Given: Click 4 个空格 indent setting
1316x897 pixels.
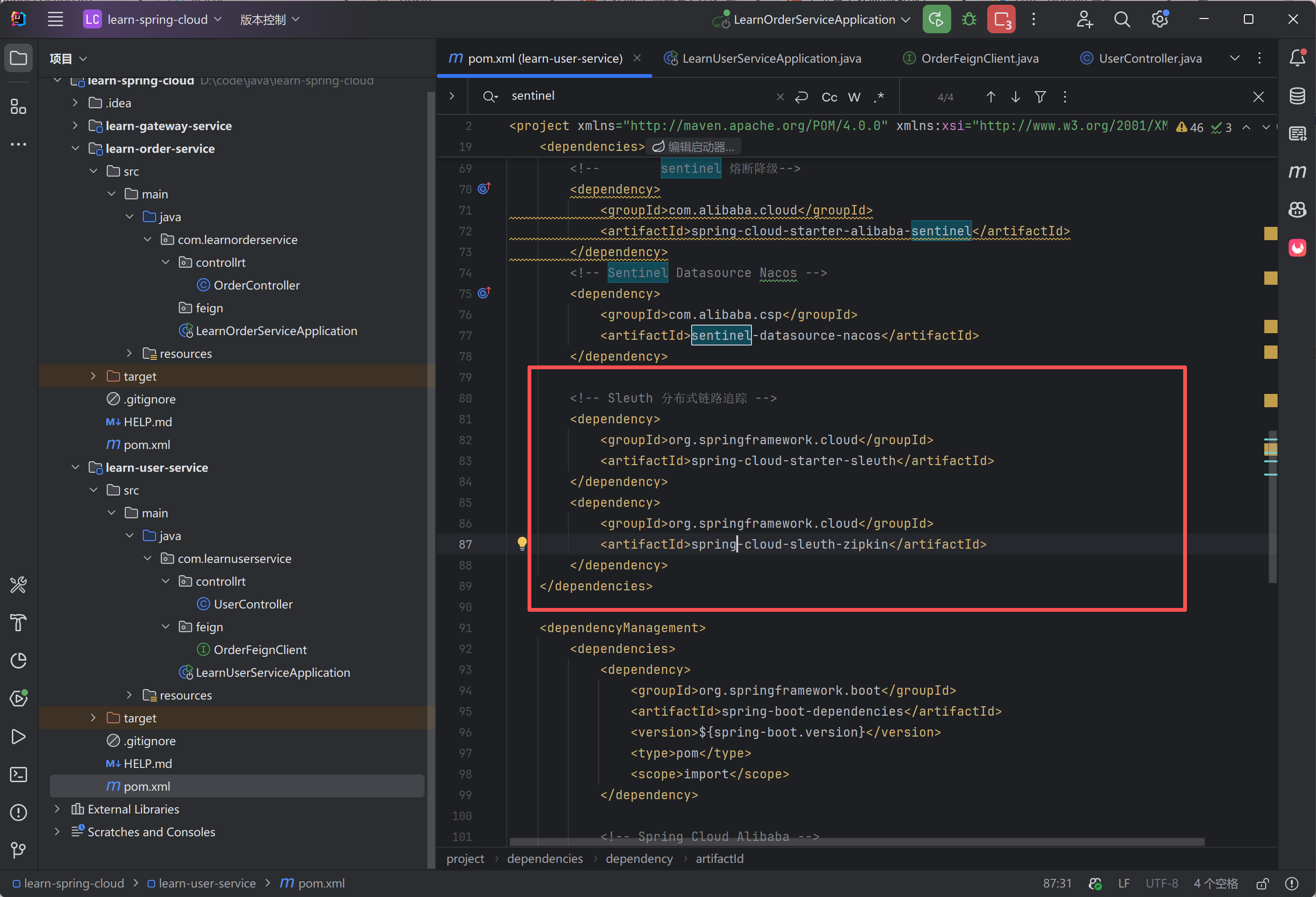Looking at the screenshot, I should click(1216, 883).
